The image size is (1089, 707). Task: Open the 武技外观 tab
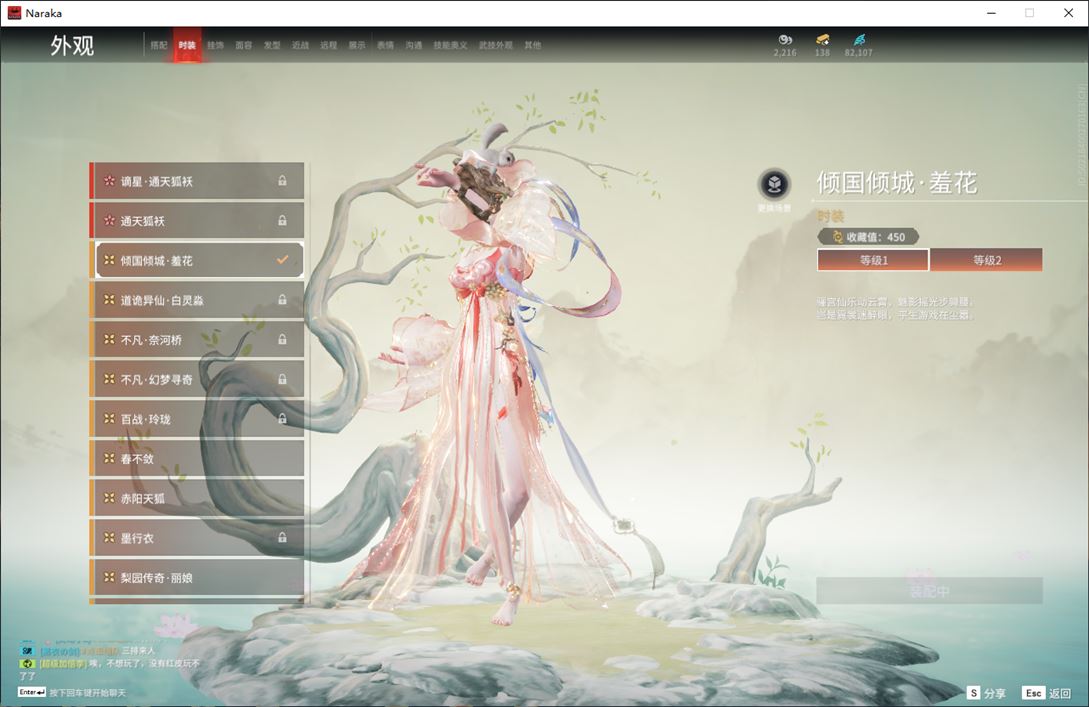(495, 45)
